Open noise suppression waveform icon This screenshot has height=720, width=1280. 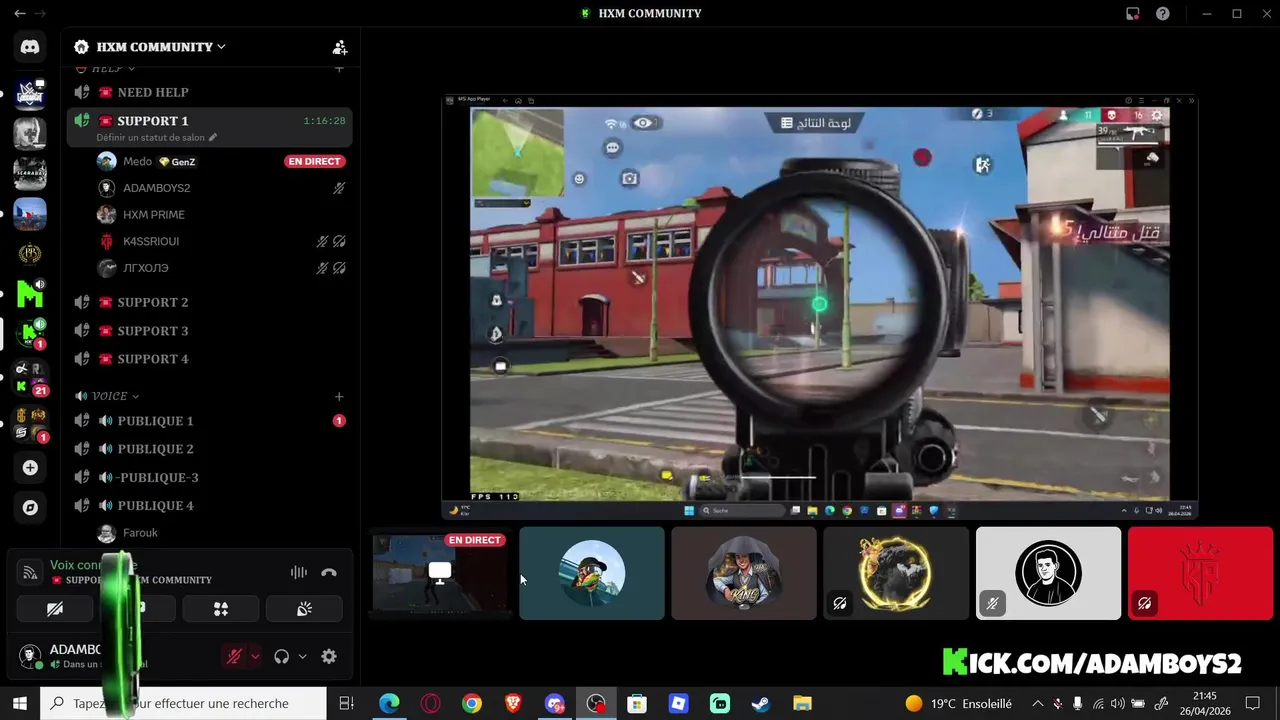pyautogui.click(x=298, y=573)
